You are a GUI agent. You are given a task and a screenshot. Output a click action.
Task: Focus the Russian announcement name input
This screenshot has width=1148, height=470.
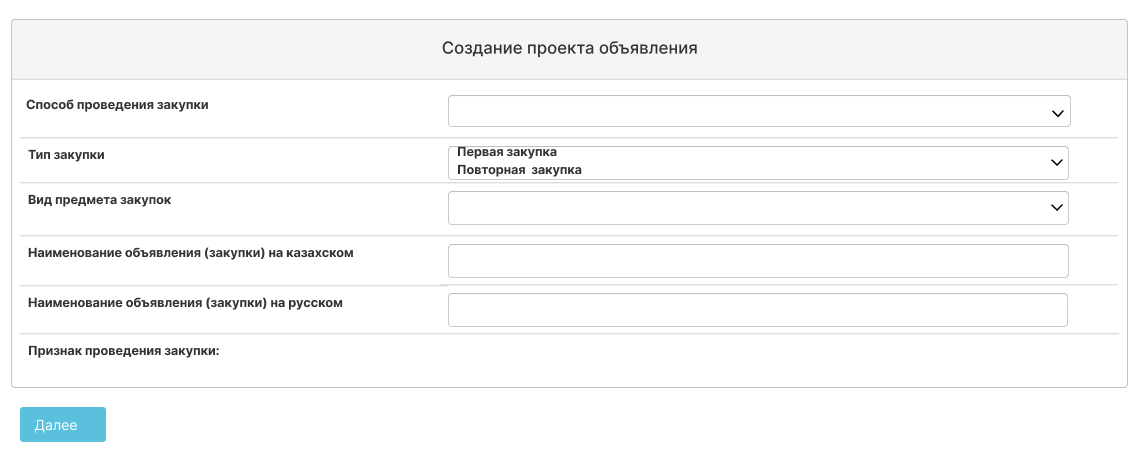click(758, 310)
